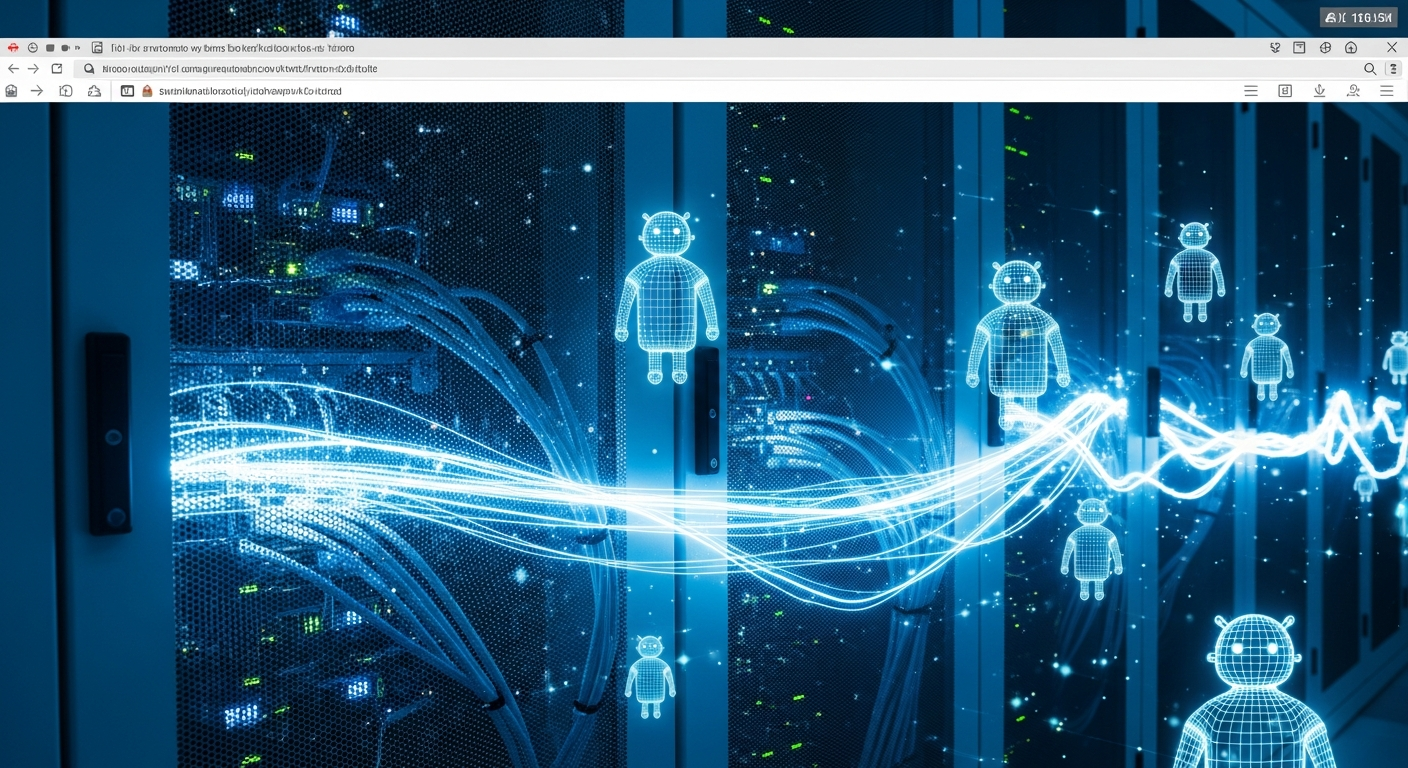The height and width of the screenshot is (768, 1408).
Task: Click the magnifier icon left of the address
Action: [89, 69]
